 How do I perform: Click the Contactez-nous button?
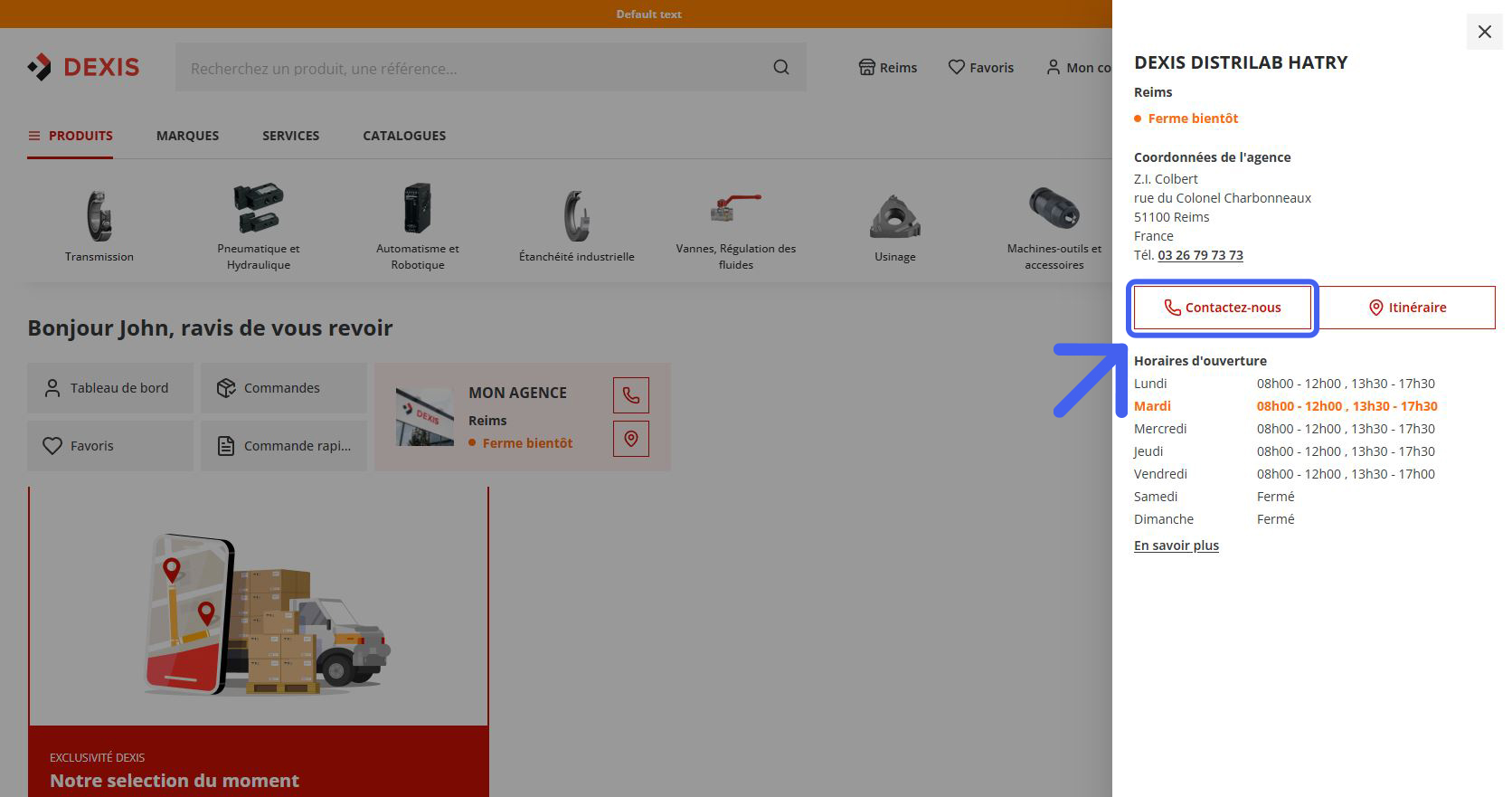[x=1222, y=308]
